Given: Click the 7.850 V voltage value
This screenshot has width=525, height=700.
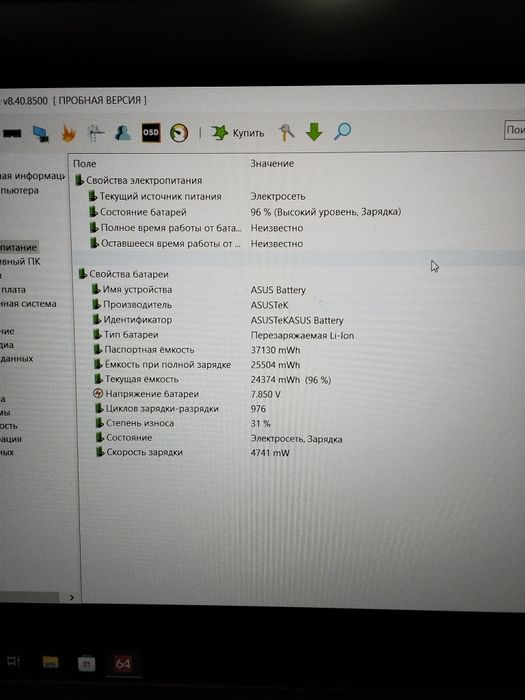Looking at the screenshot, I should tap(266, 395).
